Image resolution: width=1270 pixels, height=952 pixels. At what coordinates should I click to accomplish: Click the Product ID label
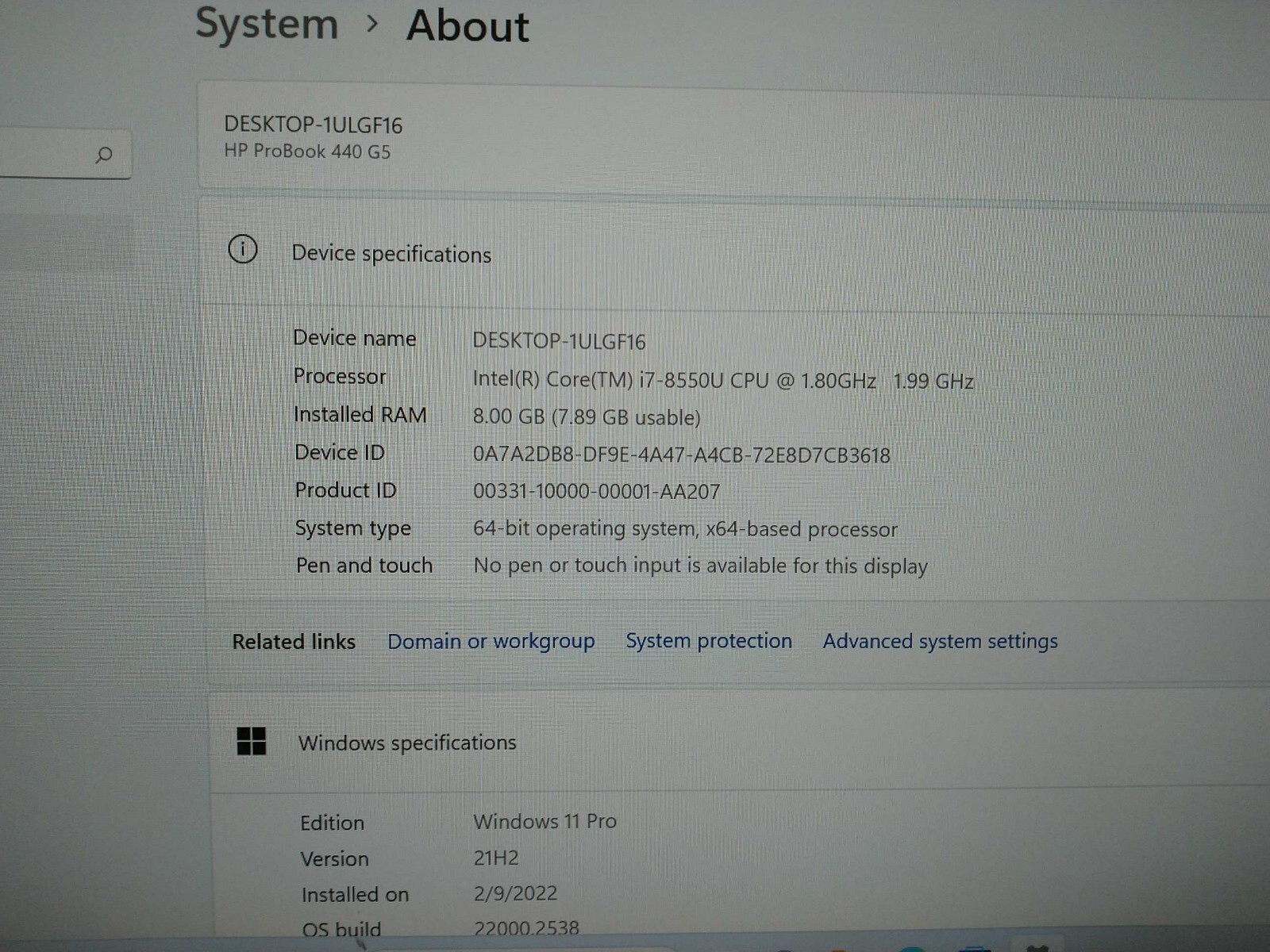point(345,490)
